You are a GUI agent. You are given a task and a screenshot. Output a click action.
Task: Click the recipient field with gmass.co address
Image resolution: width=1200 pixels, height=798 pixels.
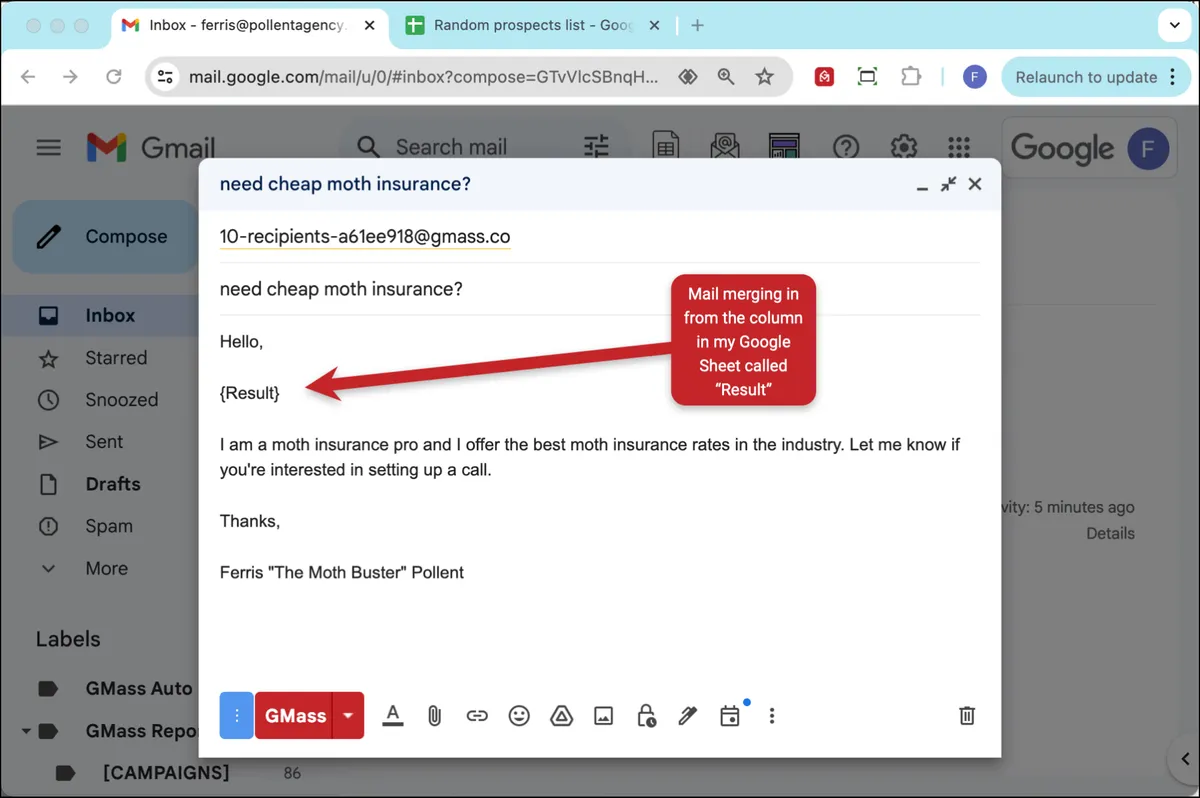[x=365, y=237]
